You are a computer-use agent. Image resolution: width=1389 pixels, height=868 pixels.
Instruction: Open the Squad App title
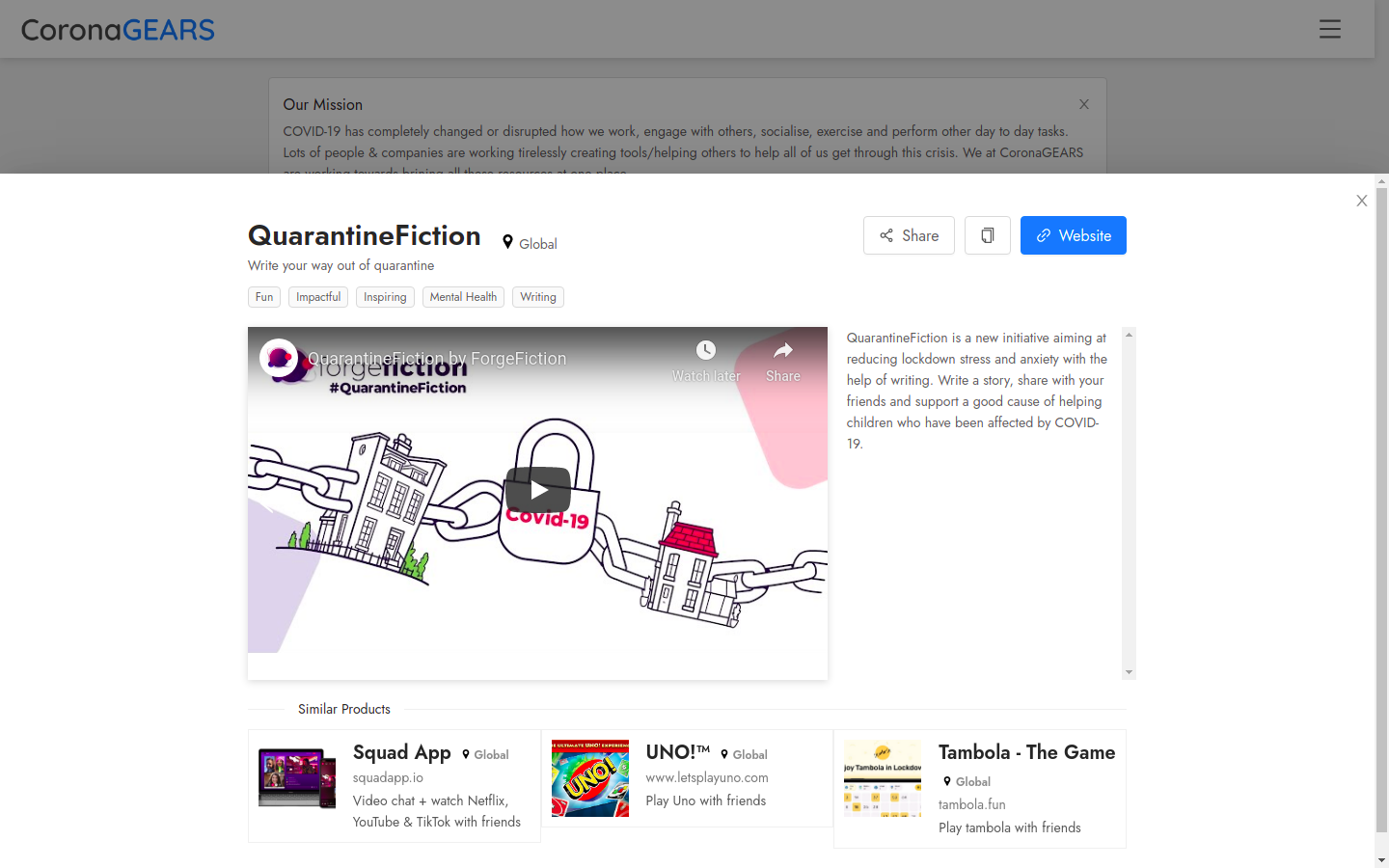coord(402,752)
